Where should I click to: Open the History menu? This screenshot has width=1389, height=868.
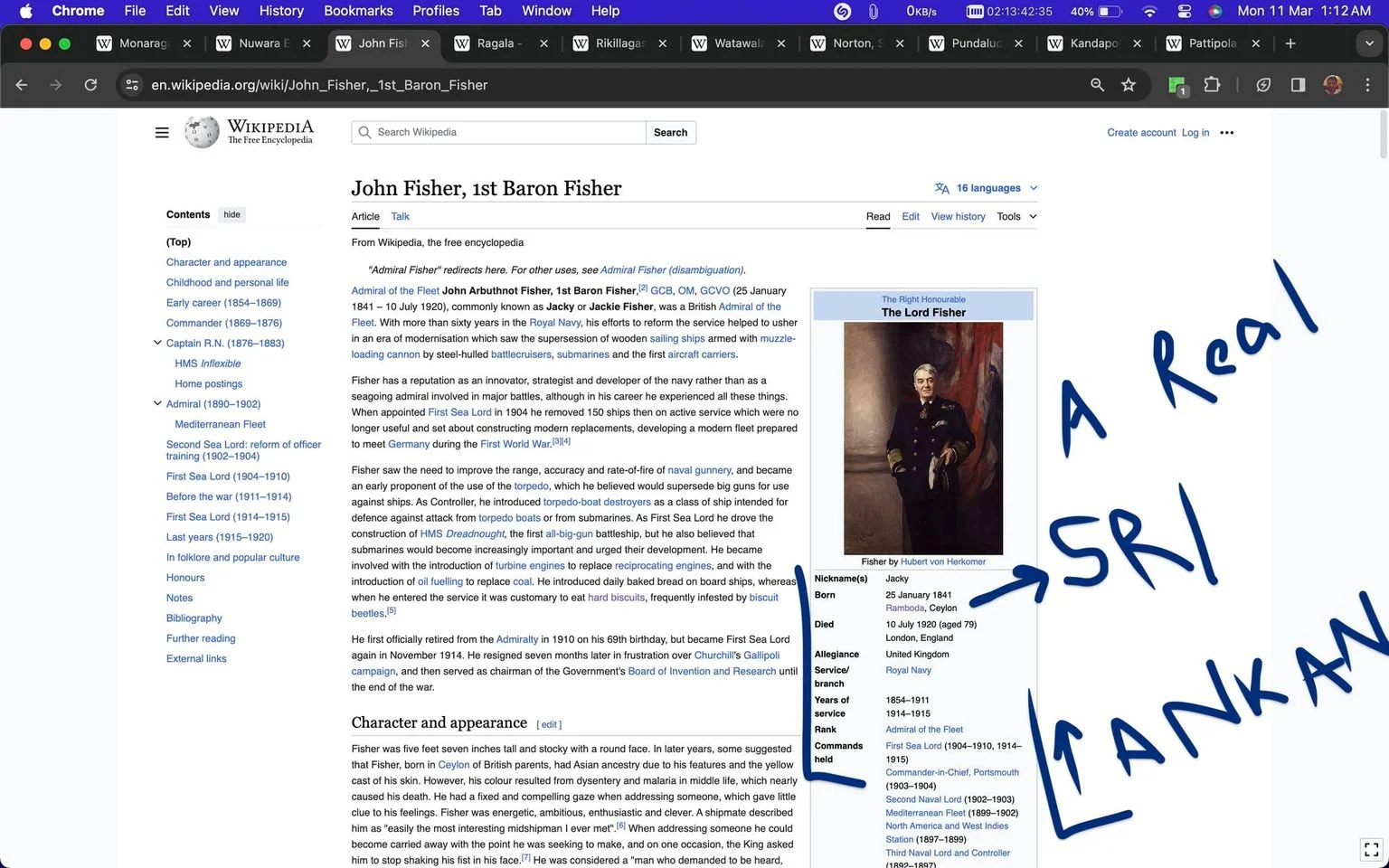click(281, 11)
